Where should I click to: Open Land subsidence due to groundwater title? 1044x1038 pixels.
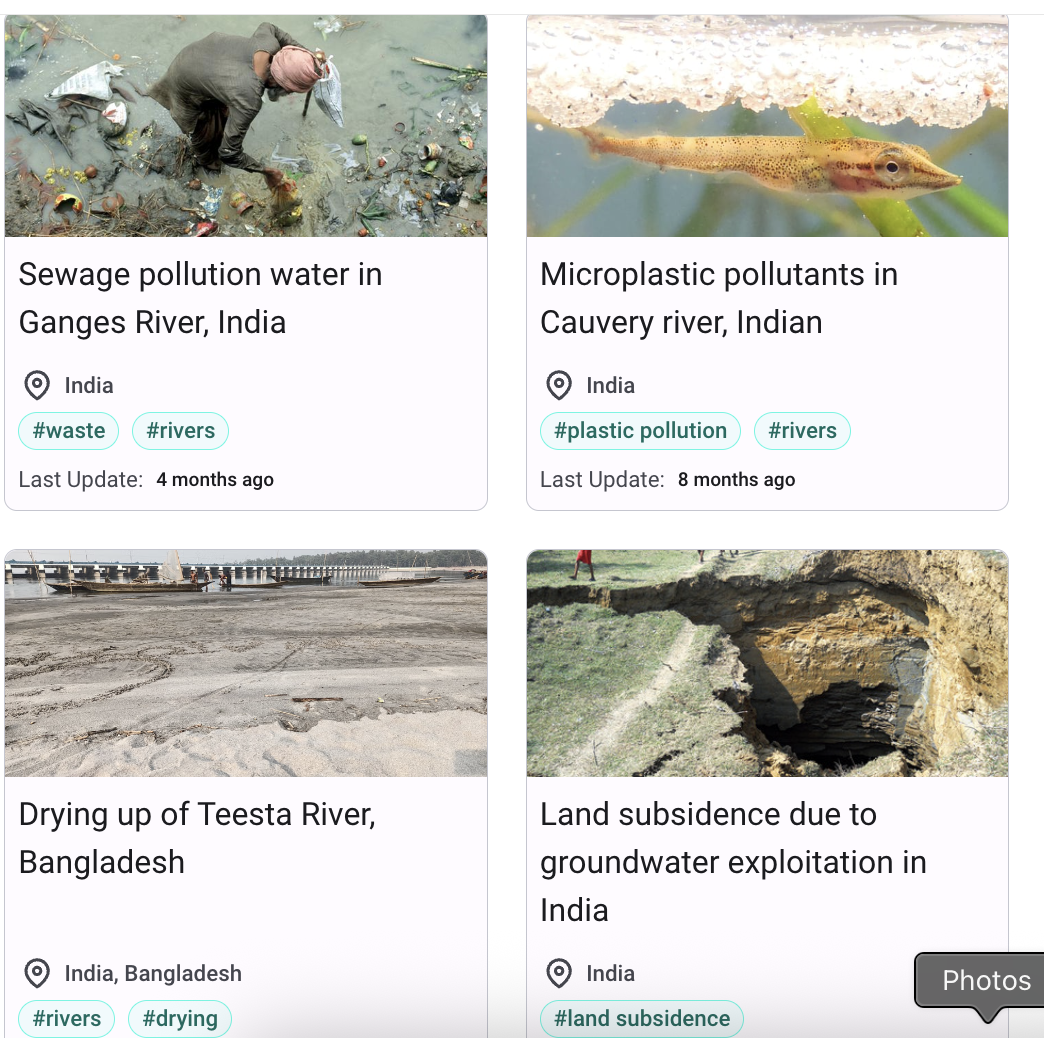click(732, 862)
